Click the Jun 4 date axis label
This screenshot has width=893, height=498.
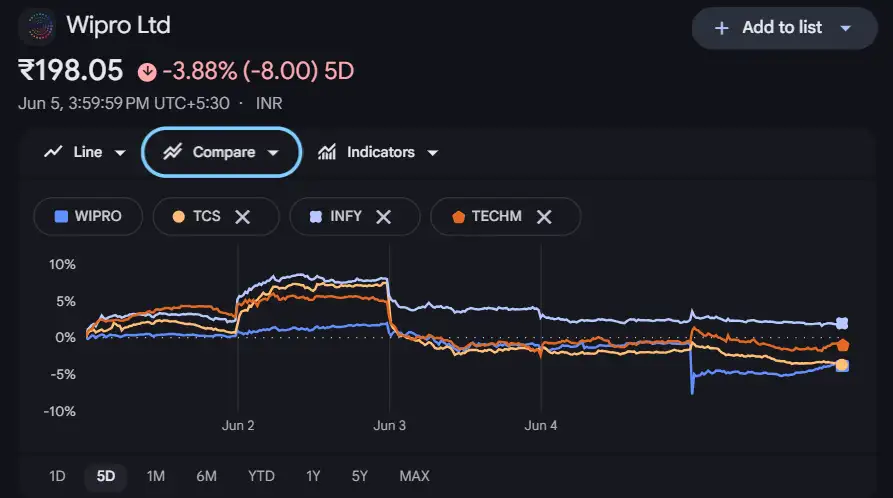tap(540, 426)
